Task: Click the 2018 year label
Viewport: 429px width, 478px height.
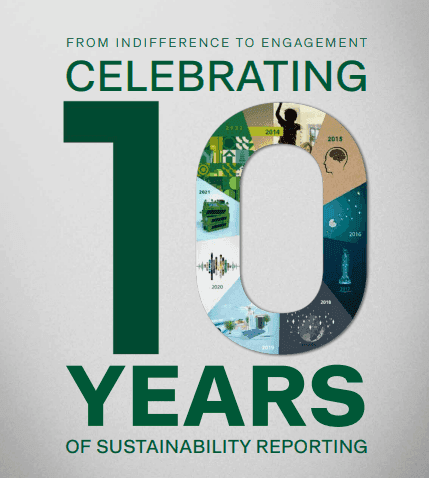Action: (326, 302)
